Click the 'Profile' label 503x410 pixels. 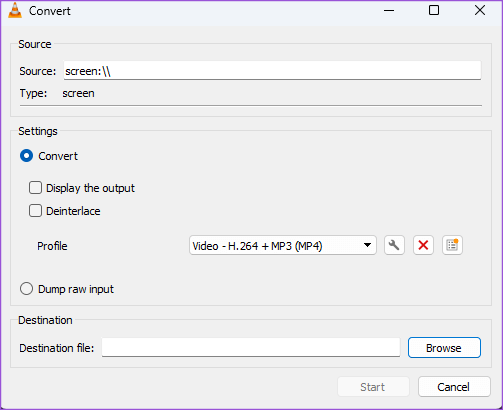(52, 246)
